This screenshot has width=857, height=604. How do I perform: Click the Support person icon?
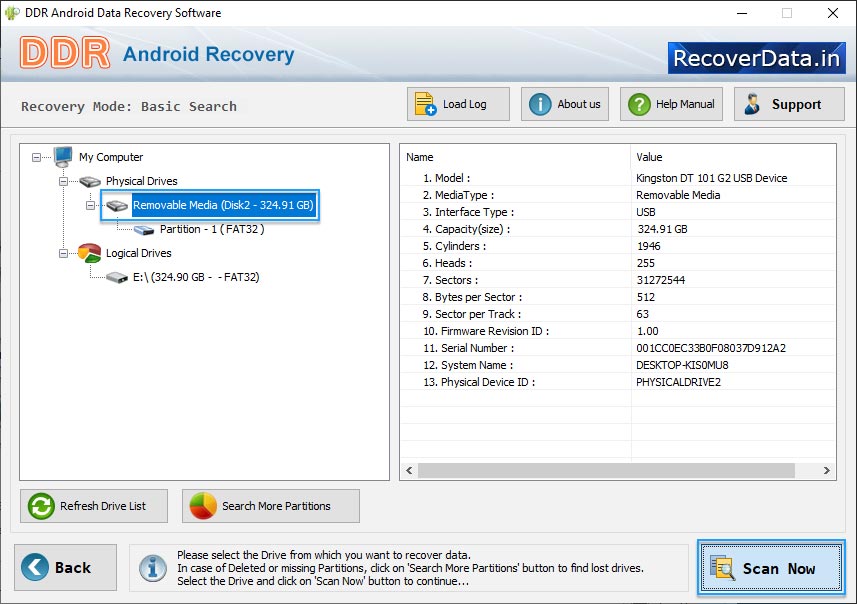[752, 104]
